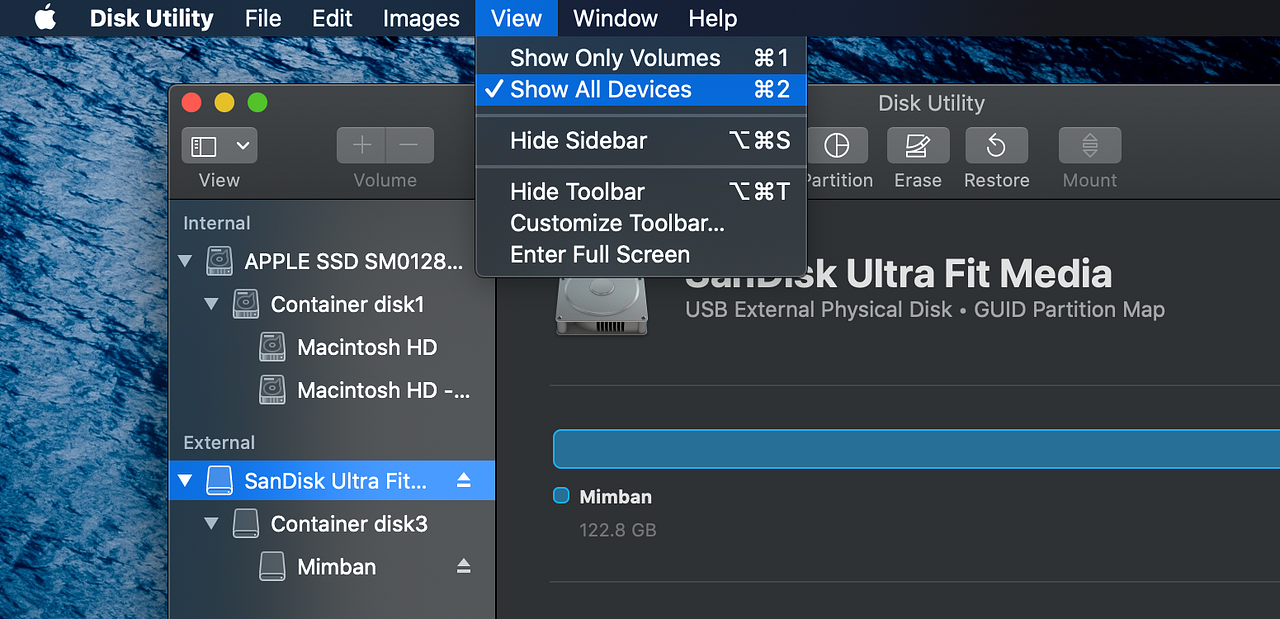Open the Restore tool
The width and height of the screenshot is (1280, 619).
tap(996, 147)
